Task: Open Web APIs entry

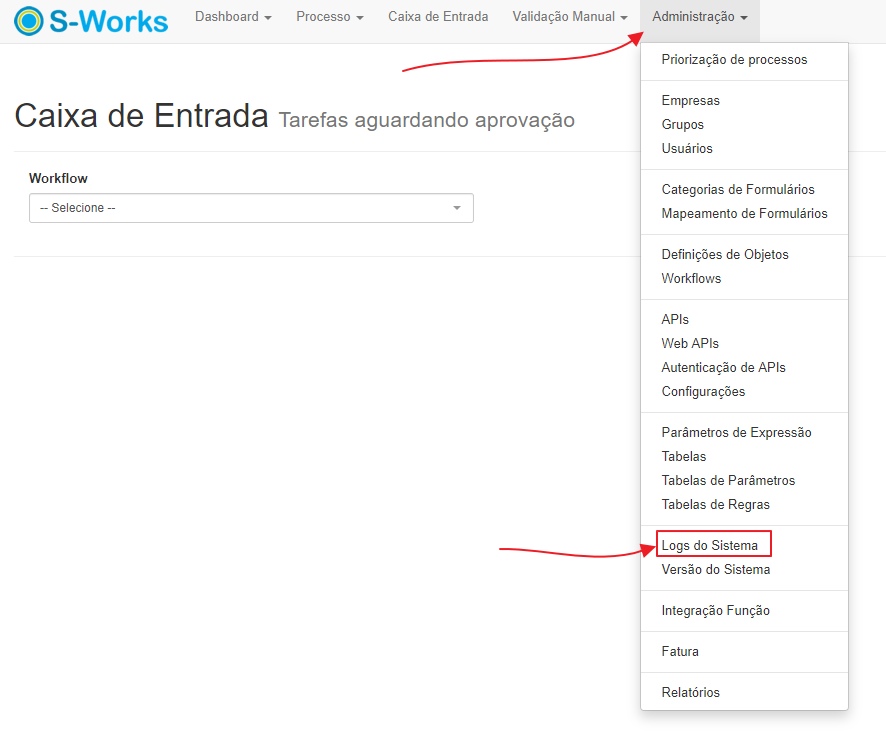Action: click(690, 344)
